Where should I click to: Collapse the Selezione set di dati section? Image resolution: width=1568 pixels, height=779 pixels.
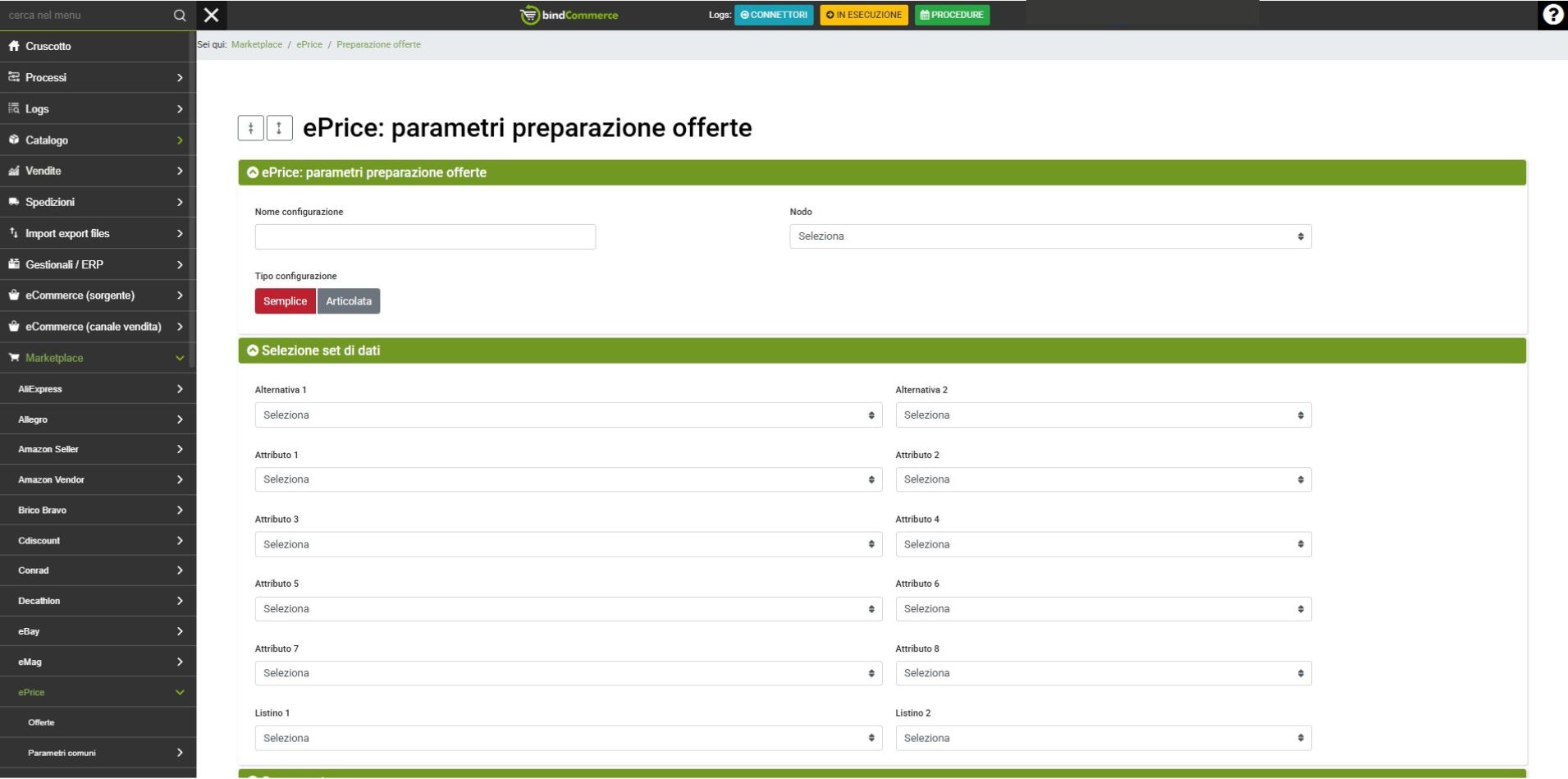pyautogui.click(x=253, y=351)
